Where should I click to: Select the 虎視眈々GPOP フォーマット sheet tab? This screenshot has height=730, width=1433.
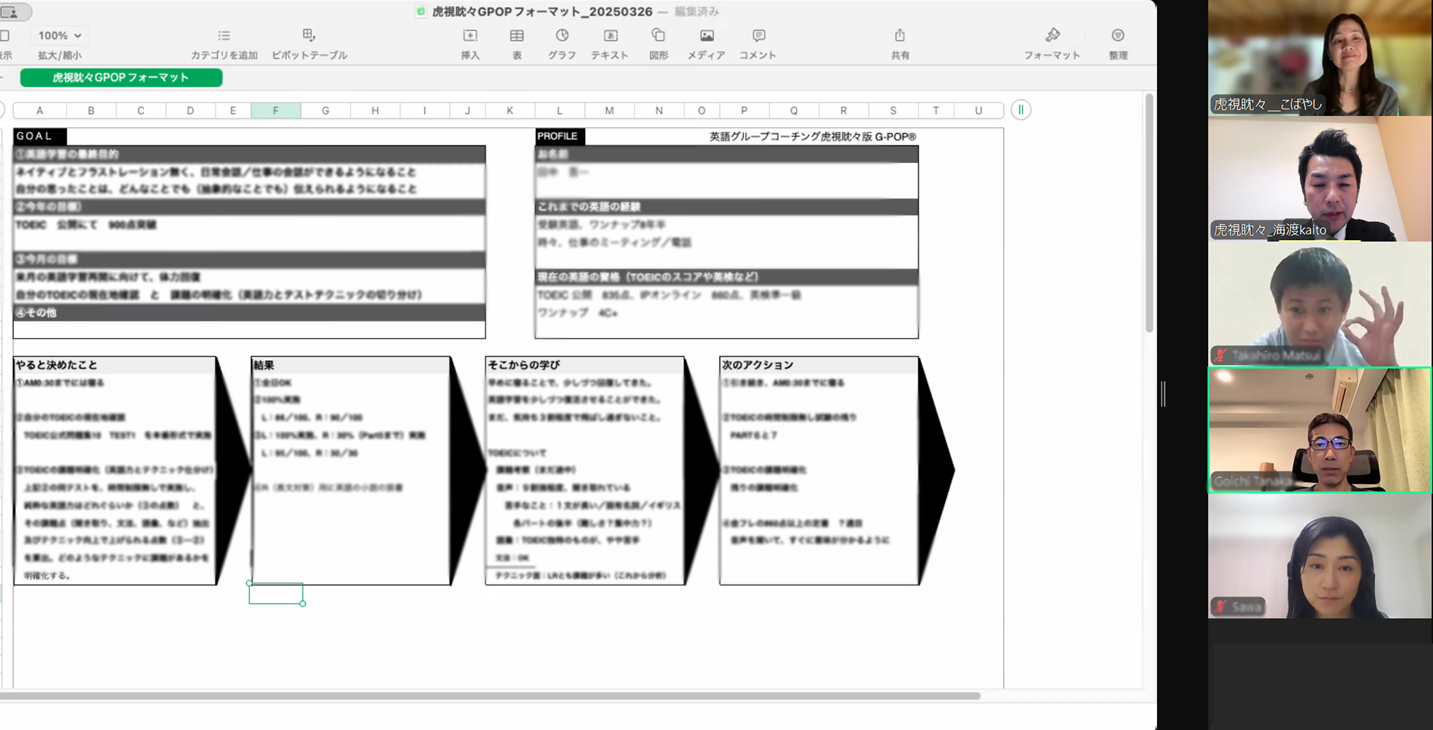[121, 77]
